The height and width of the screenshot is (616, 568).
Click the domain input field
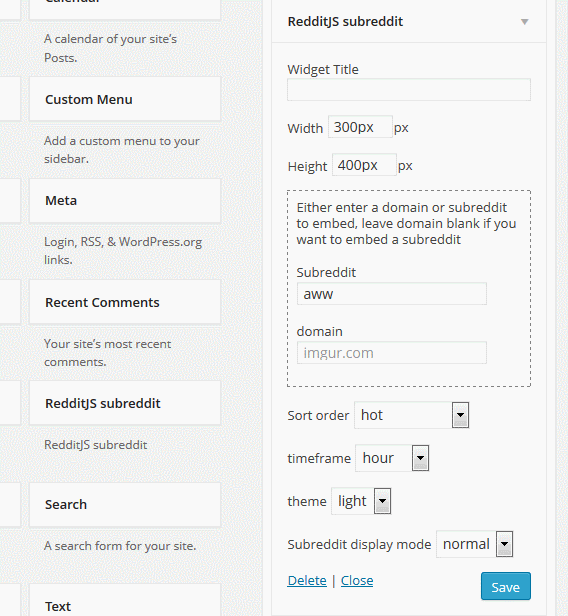392,353
